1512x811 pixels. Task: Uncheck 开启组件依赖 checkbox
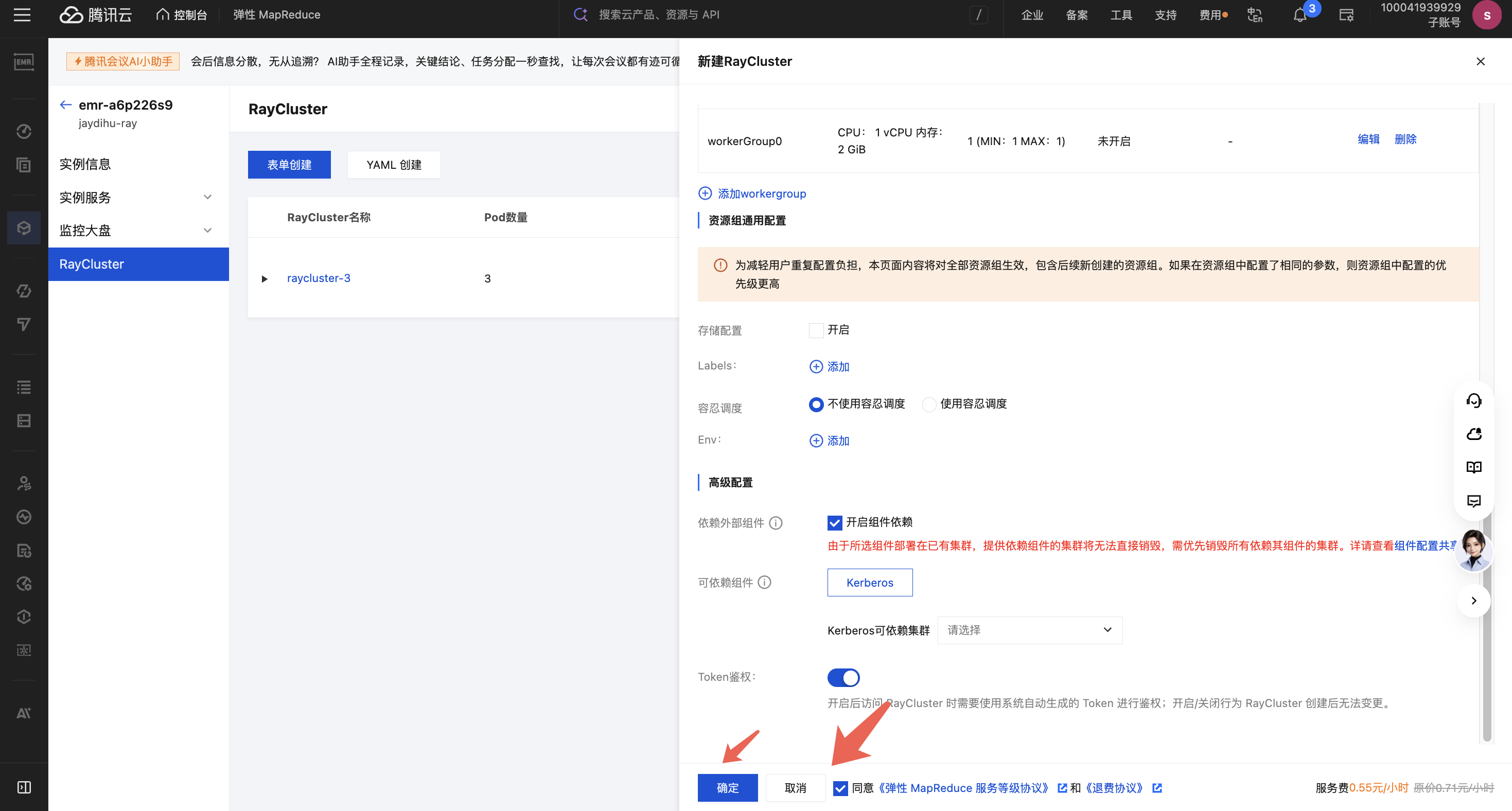pyautogui.click(x=835, y=523)
